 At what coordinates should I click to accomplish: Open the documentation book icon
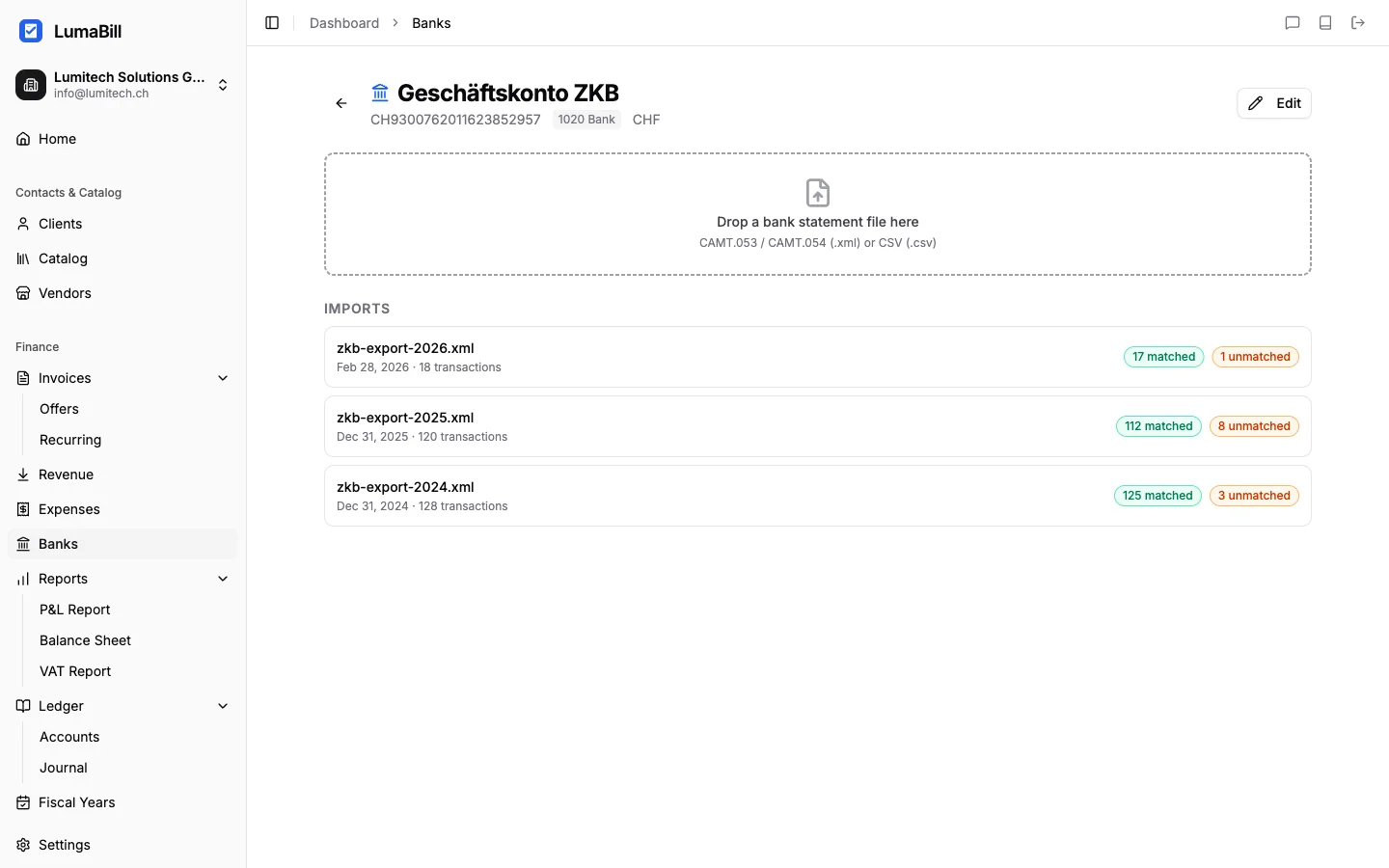coord(1325,23)
